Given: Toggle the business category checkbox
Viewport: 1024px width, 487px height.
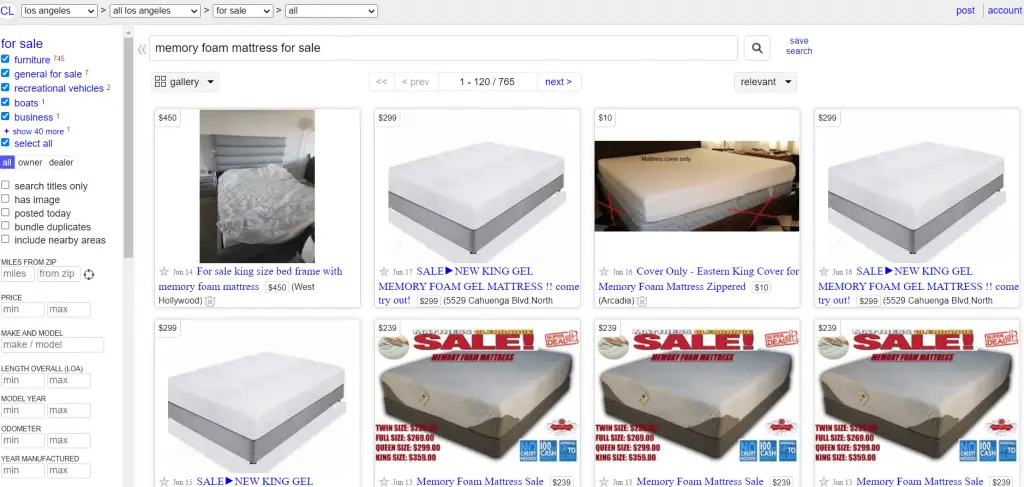Looking at the screenshot, I should pyautogui.click(x=5, y=116).
